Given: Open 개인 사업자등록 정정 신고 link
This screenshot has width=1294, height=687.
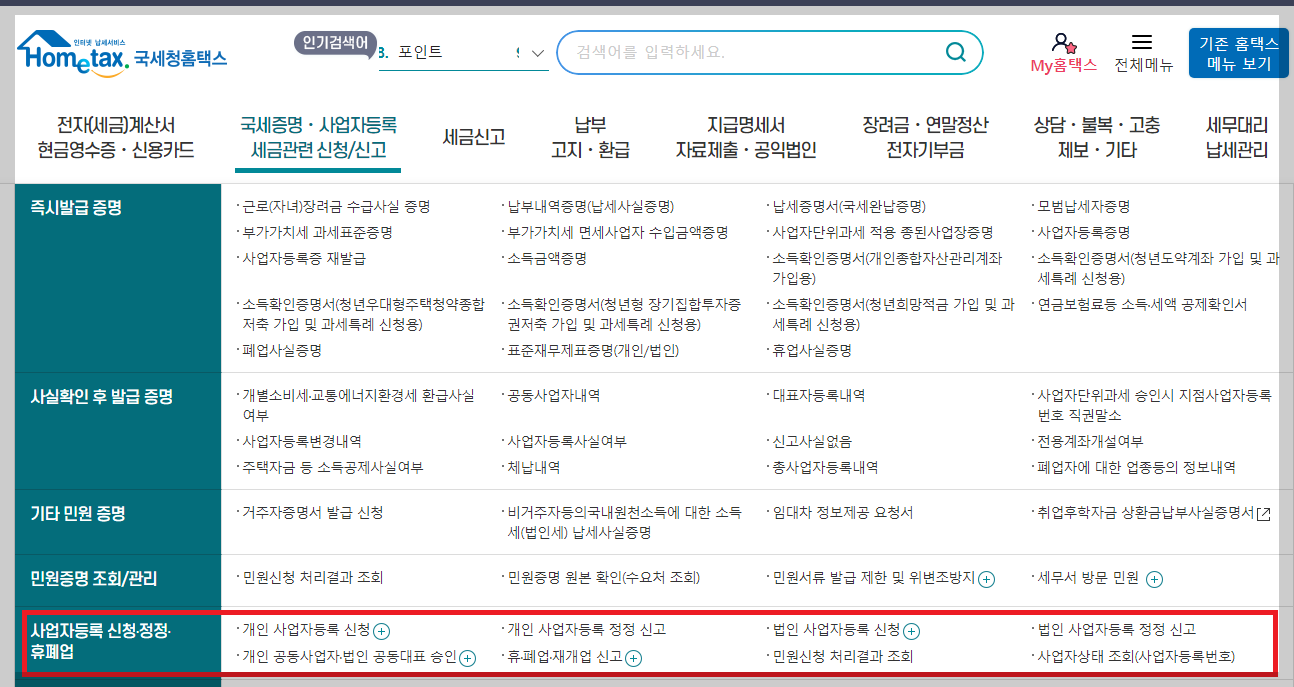Looking at the screenshot, I should (586, 630).
